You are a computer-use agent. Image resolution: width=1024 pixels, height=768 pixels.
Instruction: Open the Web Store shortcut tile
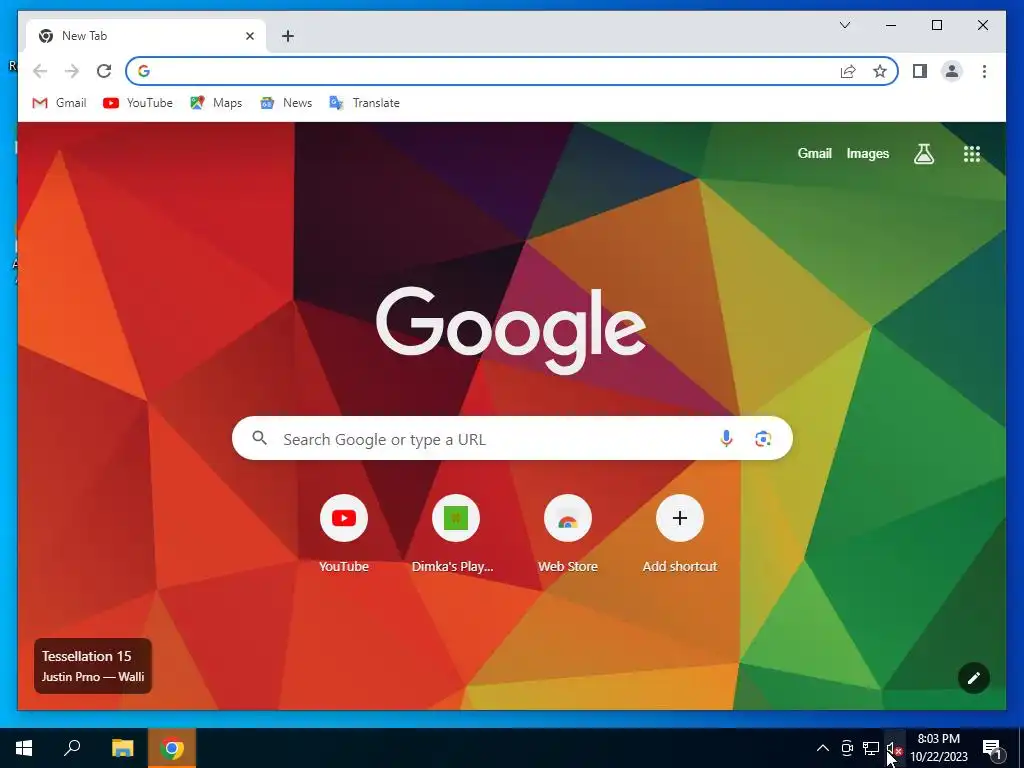pos(568,535)
